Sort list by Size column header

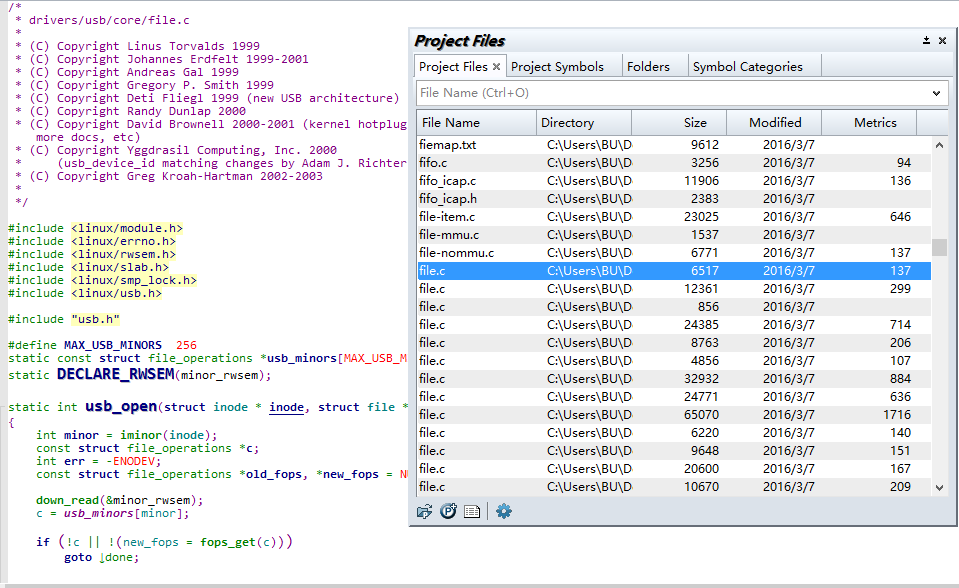(695, 123)
